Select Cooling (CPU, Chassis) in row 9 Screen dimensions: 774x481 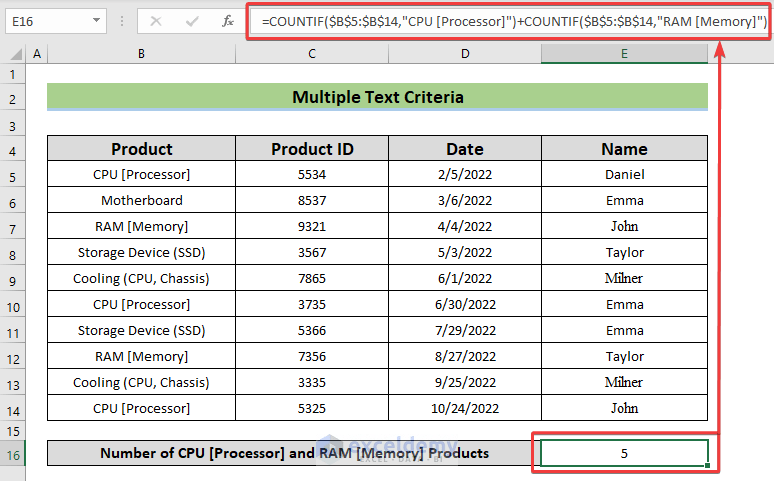(x=142, y=278)
